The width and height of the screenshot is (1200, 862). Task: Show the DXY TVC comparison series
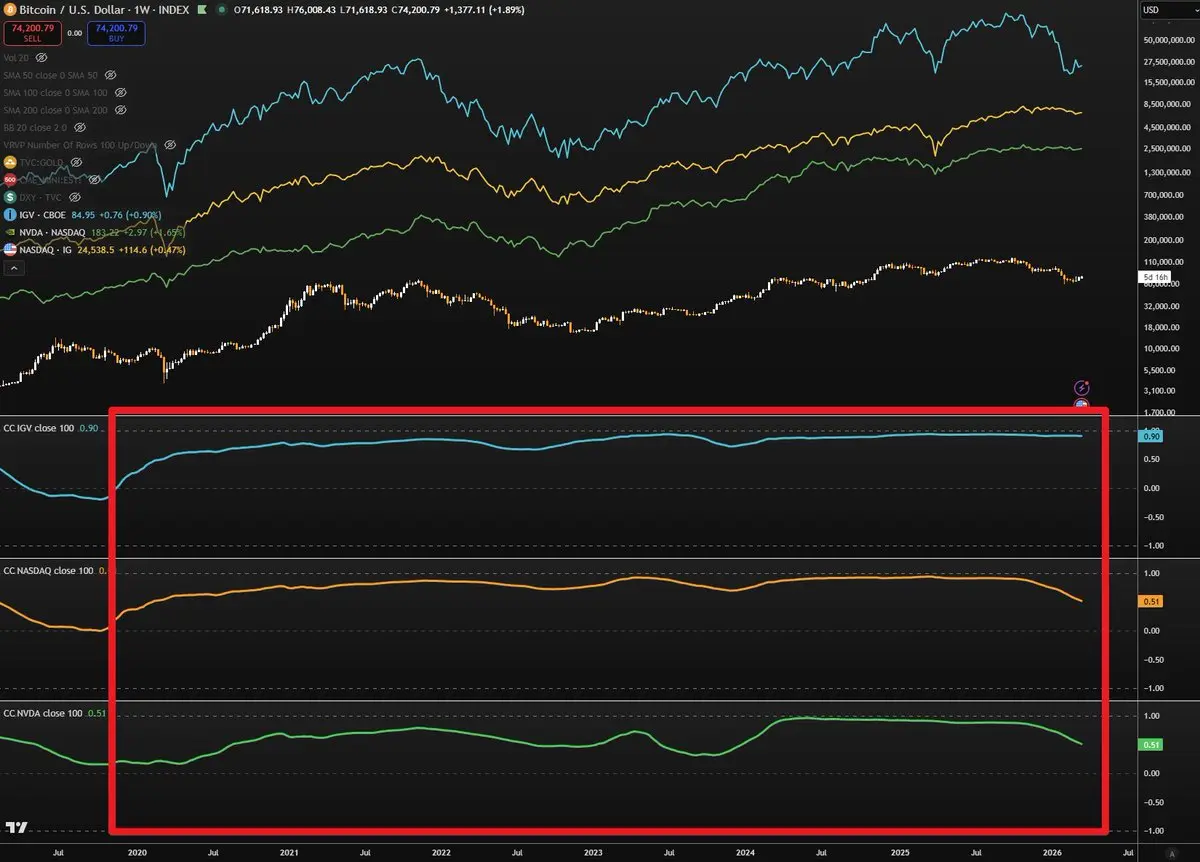tap(75, 197)
